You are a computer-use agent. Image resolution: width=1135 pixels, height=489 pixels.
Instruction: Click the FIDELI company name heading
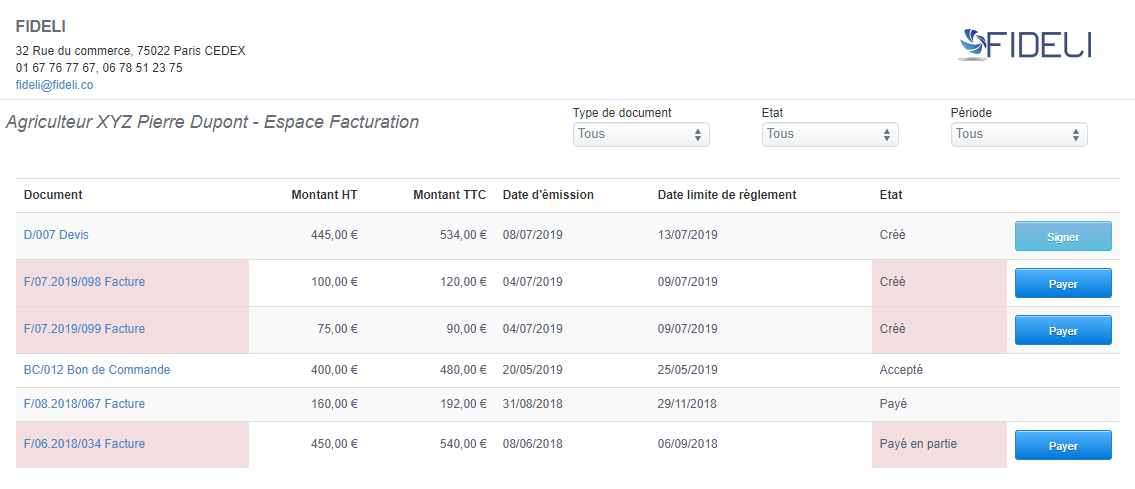pyautogui.click(x=41, y=27)
